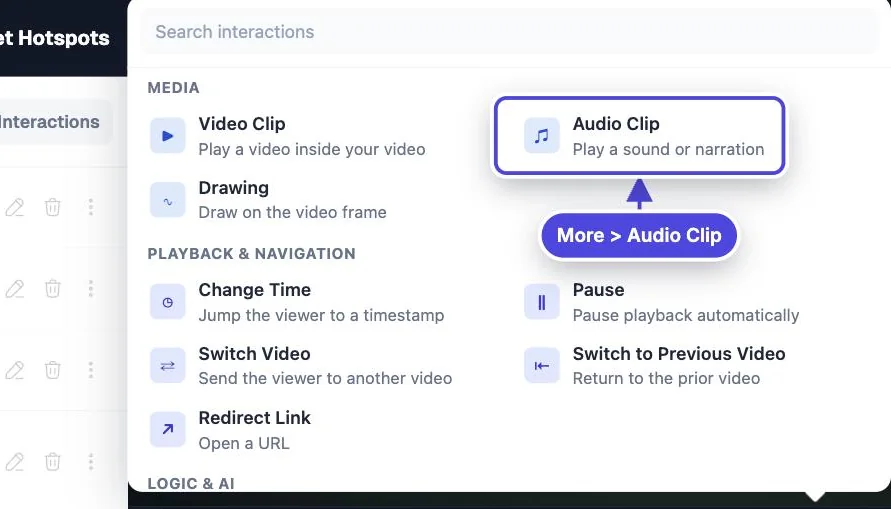Delete the first listed interaction via trash icon
This screenshot has width=891, height=509.
tap(52, 207)
